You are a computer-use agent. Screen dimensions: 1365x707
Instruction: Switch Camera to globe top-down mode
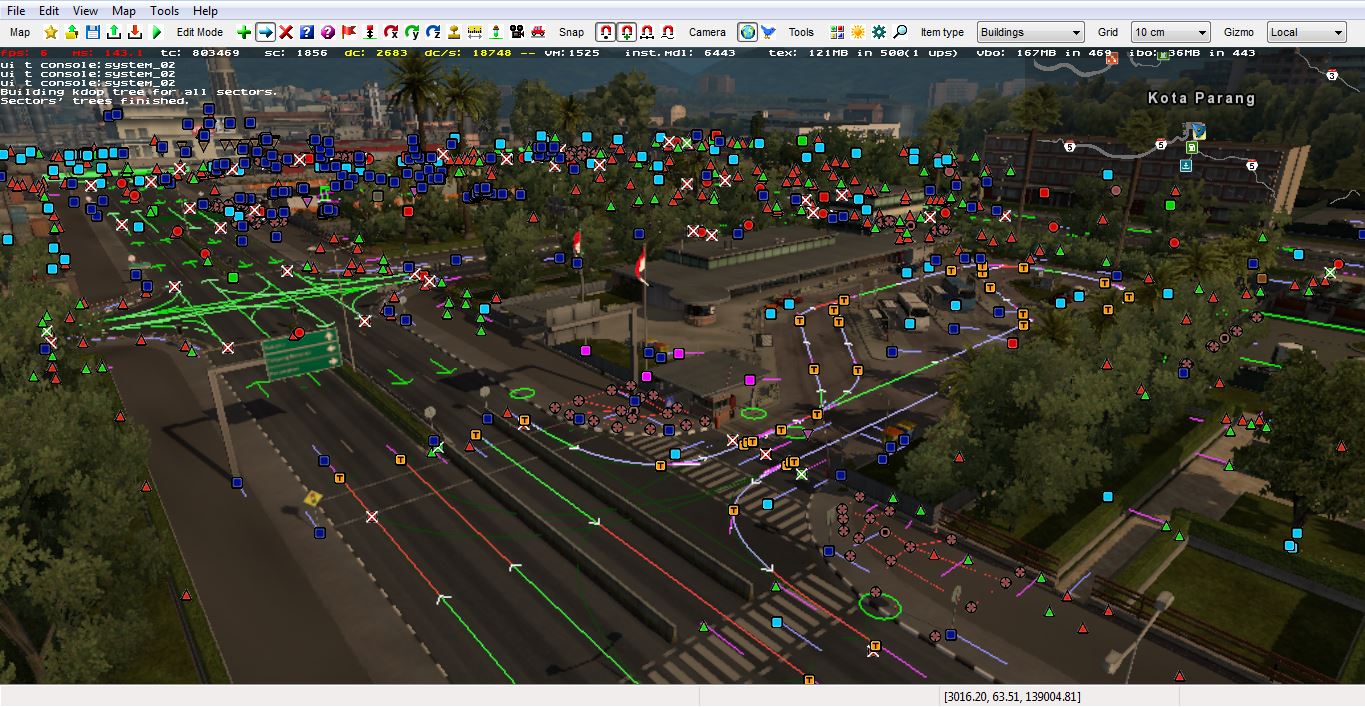coord(747,32)
